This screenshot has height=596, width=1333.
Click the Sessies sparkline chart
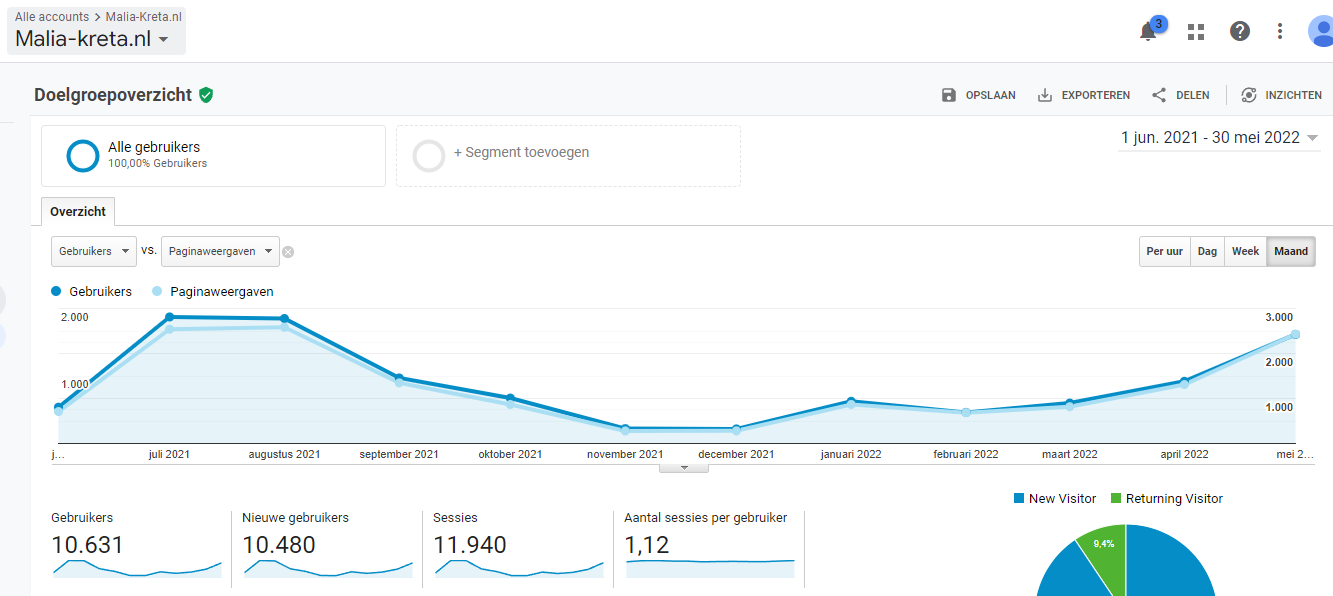[519, 568]
